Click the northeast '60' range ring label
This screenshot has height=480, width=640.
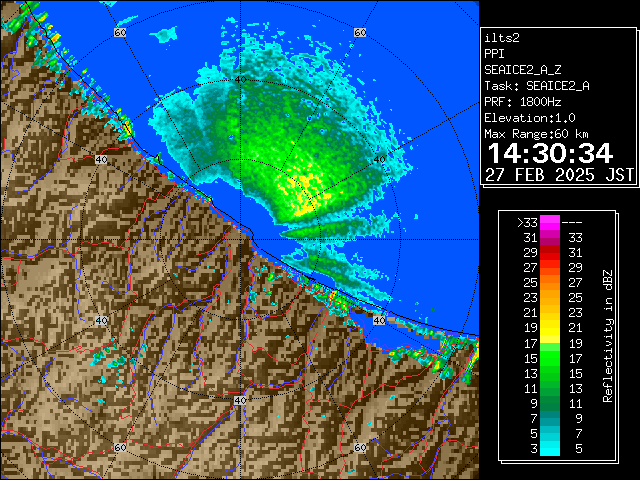point(360,32)
